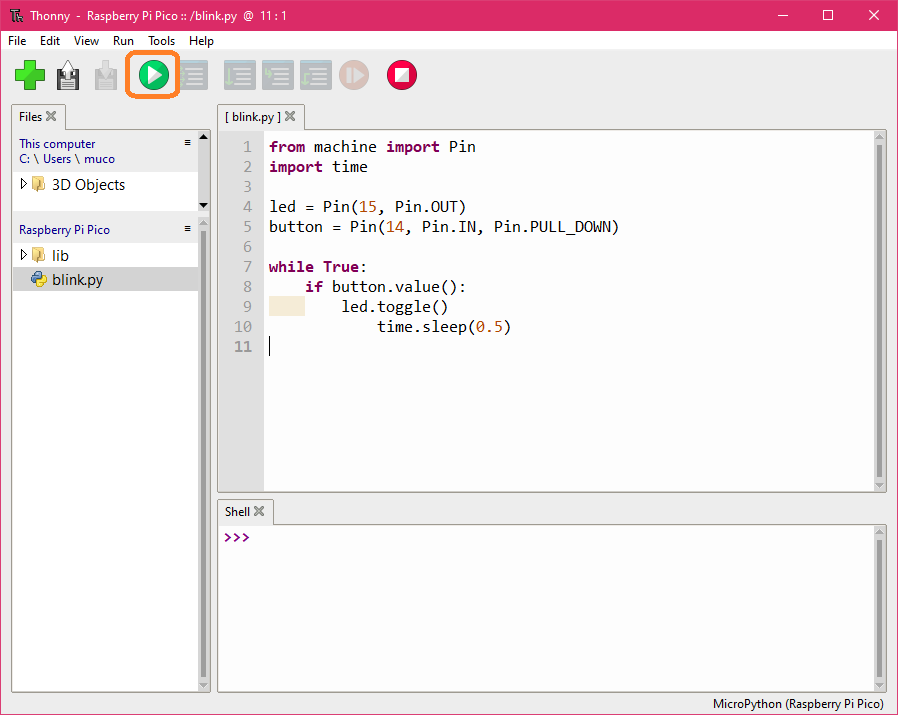Viewport: 898px width, 715px height.
Task: Click the Python icon beside blink.py
Action: click(39, 279)
